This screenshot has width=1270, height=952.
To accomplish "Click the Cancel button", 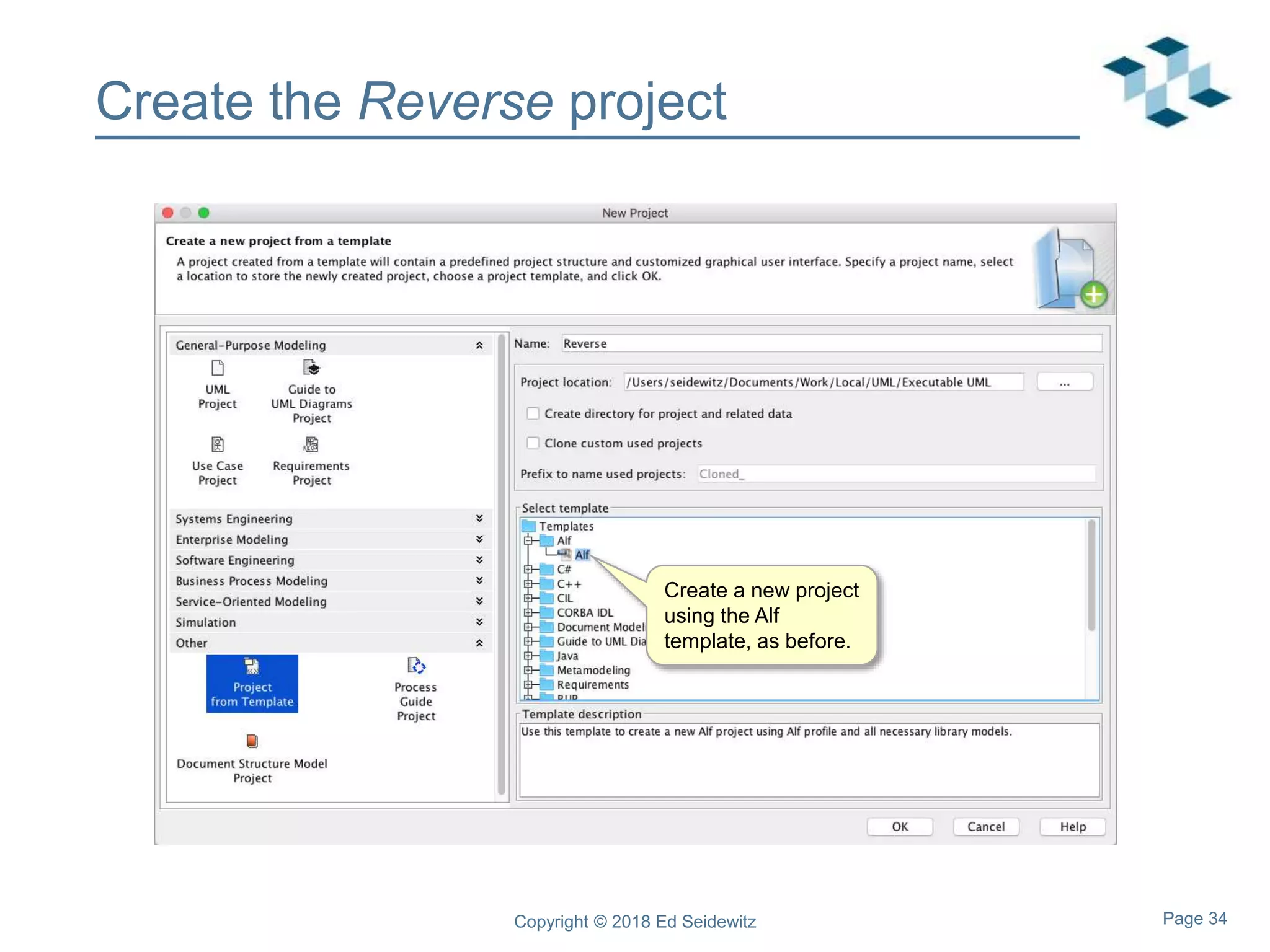I will pos(985,826).
